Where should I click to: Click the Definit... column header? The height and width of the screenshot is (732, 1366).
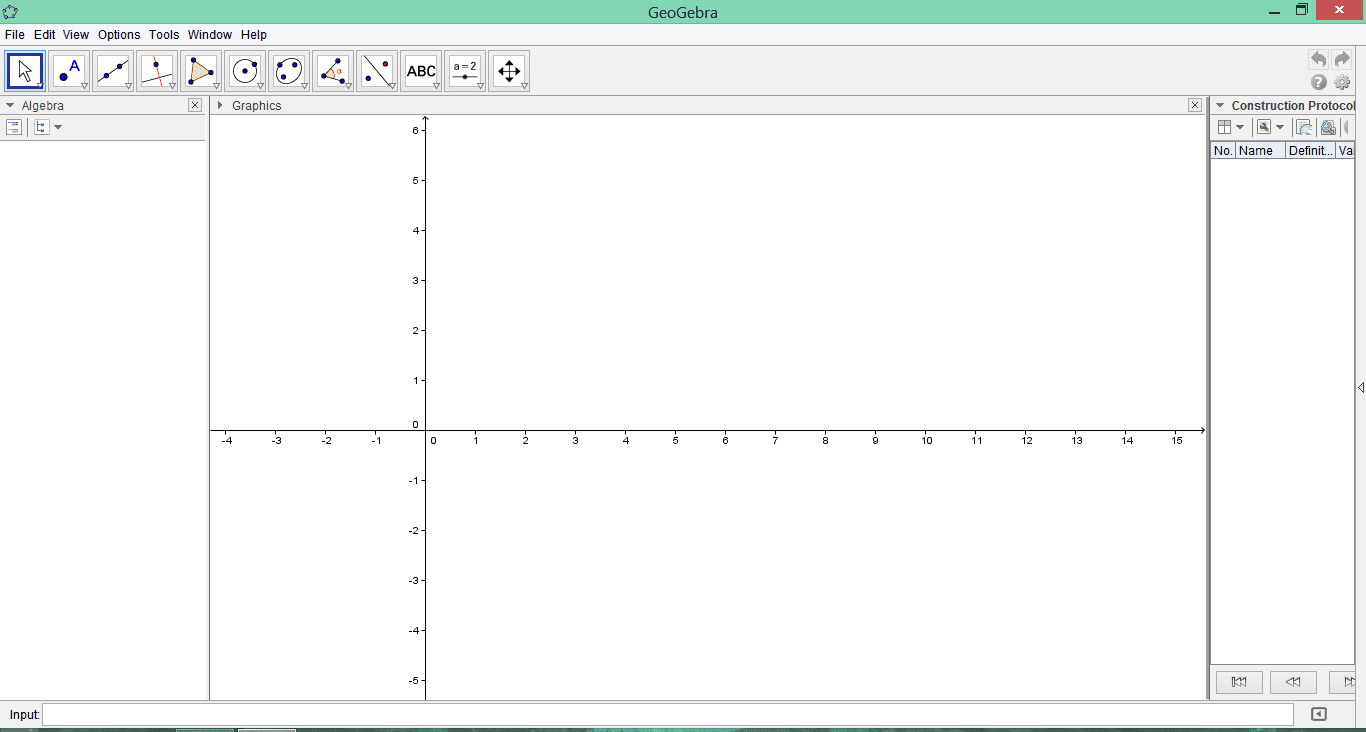coord(1310,151)
